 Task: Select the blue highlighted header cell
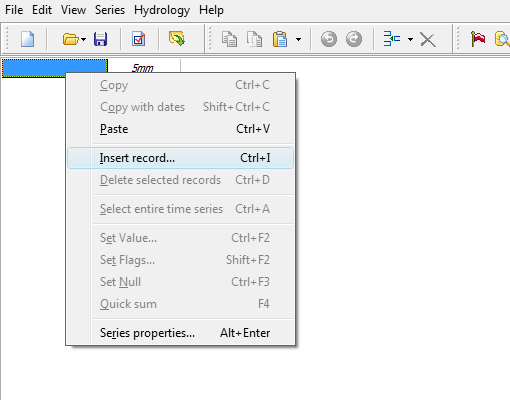55,68
